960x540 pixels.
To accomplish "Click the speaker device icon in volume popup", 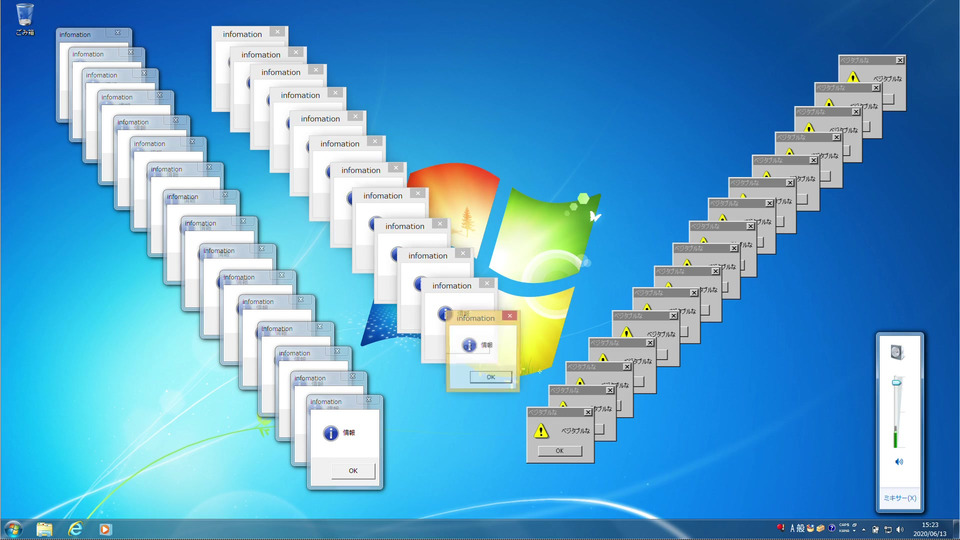I will [x=897, y=353].
